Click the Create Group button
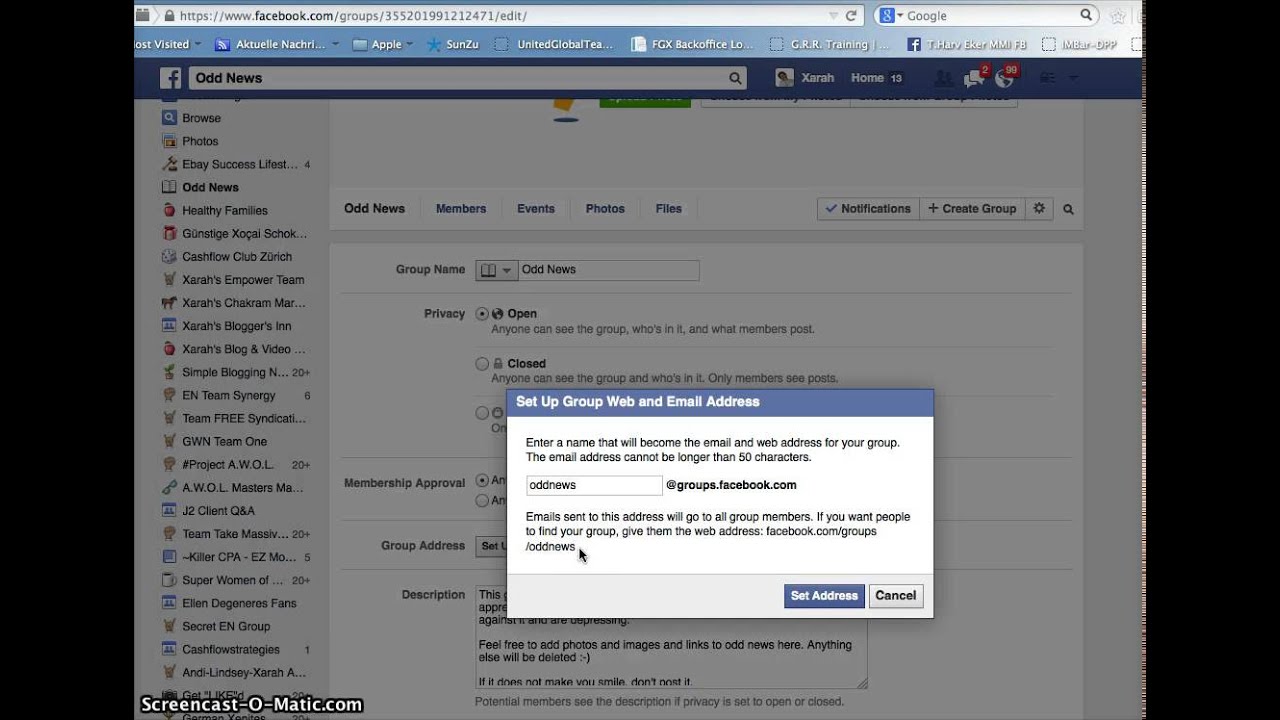The image size is (1280, 720). pos(972,208)
